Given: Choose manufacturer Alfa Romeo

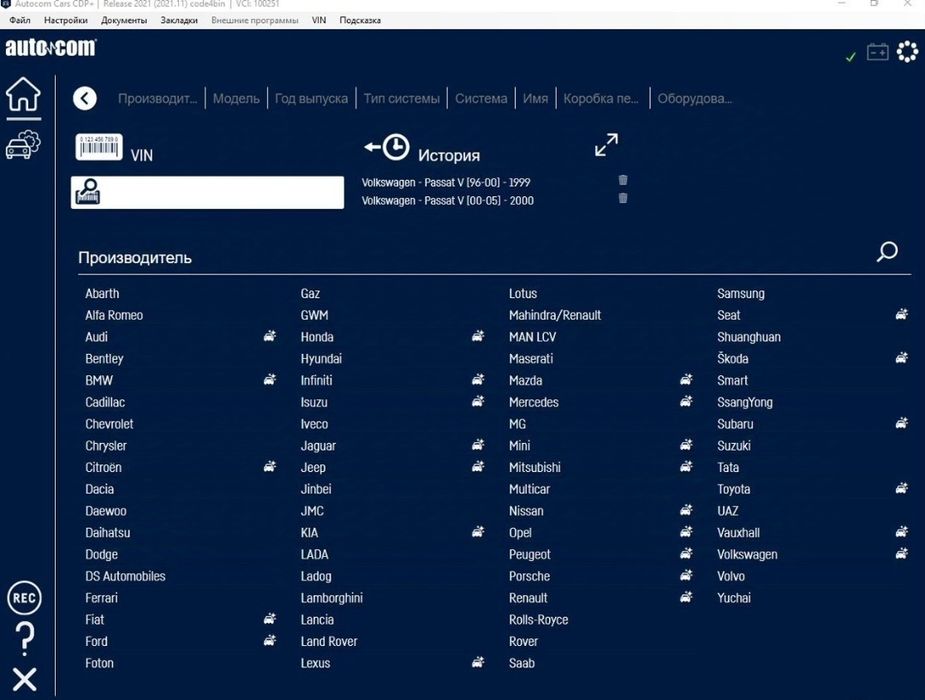Looking at the screenshot, I should click(114, 315).
